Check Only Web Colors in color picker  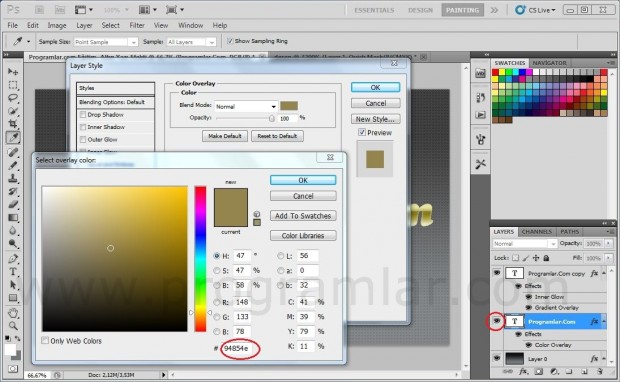coord(45,340)
